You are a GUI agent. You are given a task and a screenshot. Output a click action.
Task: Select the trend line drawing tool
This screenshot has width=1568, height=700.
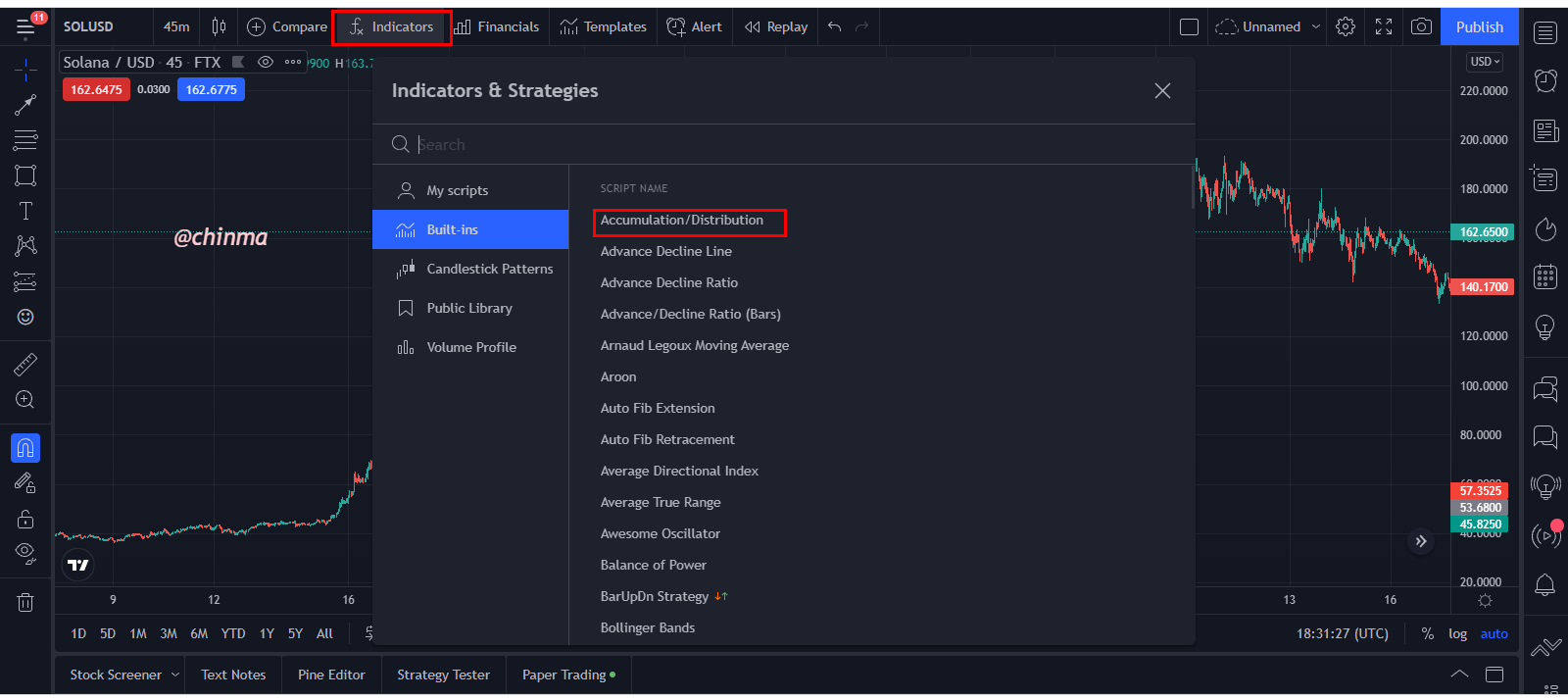pyautogui.click(x=25, y=104)
